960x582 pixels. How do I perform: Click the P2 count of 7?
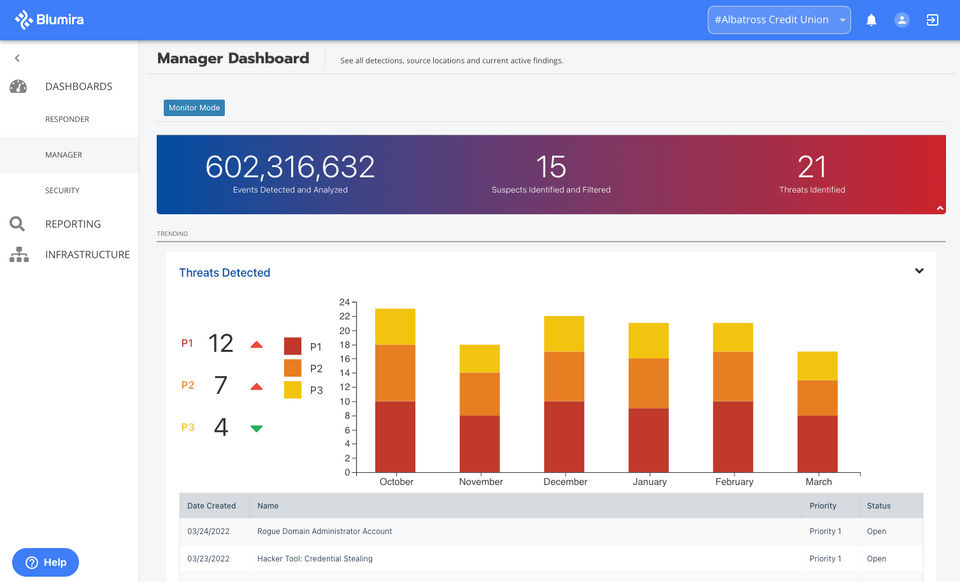click(220, 386)
